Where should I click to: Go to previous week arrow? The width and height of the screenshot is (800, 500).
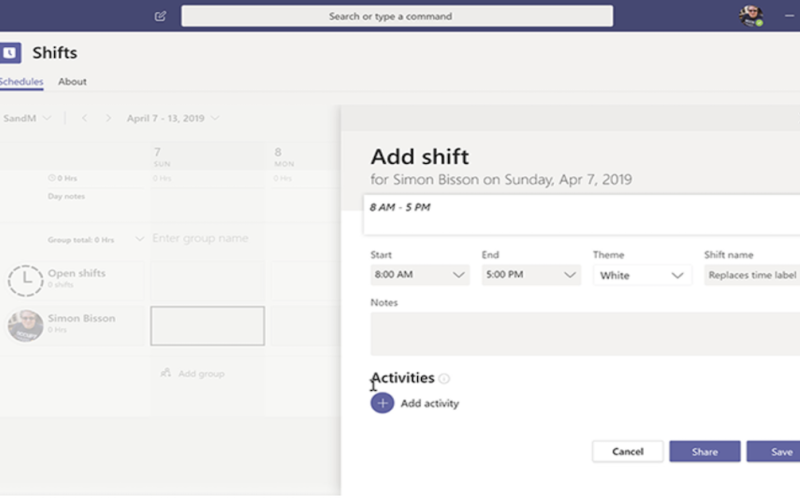pyautogui.click(x=85, y=118)
